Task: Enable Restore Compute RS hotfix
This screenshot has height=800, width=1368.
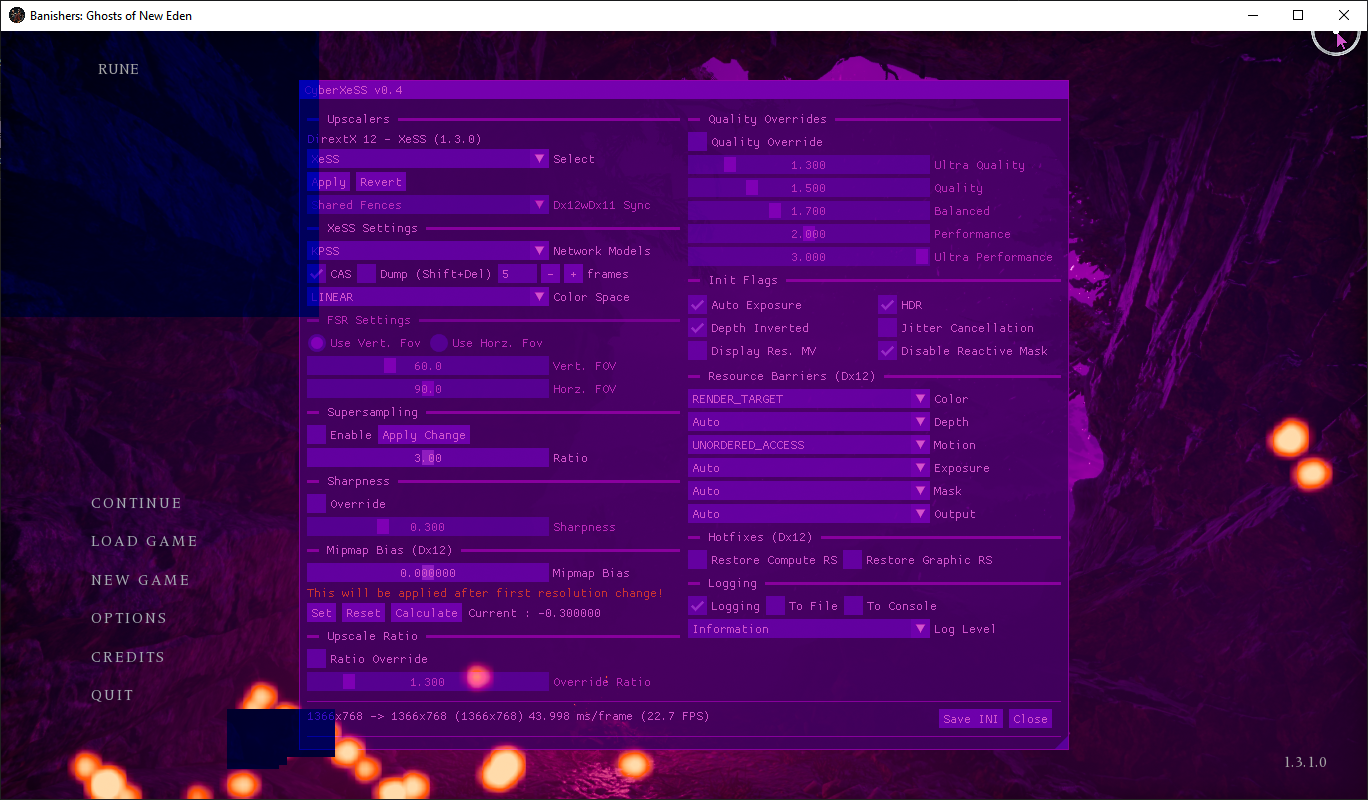Action: coord(697,560)
